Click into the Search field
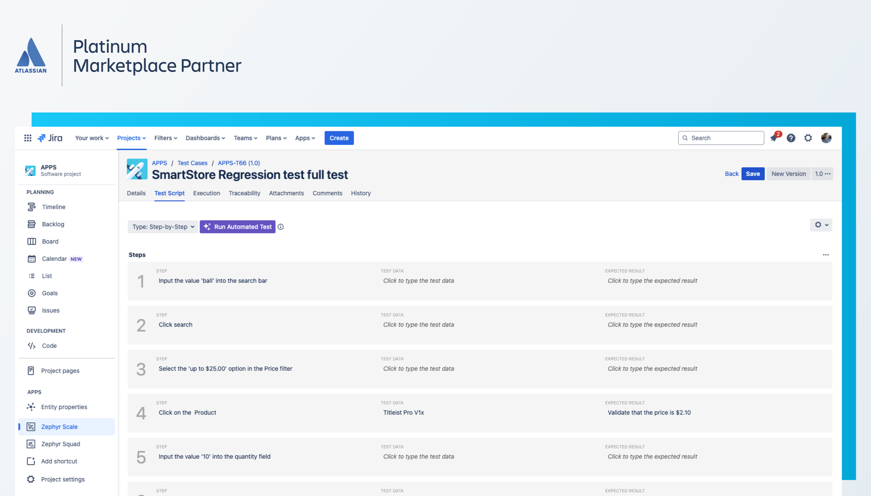Screen dimensions: 871x496 pos(721,138)
